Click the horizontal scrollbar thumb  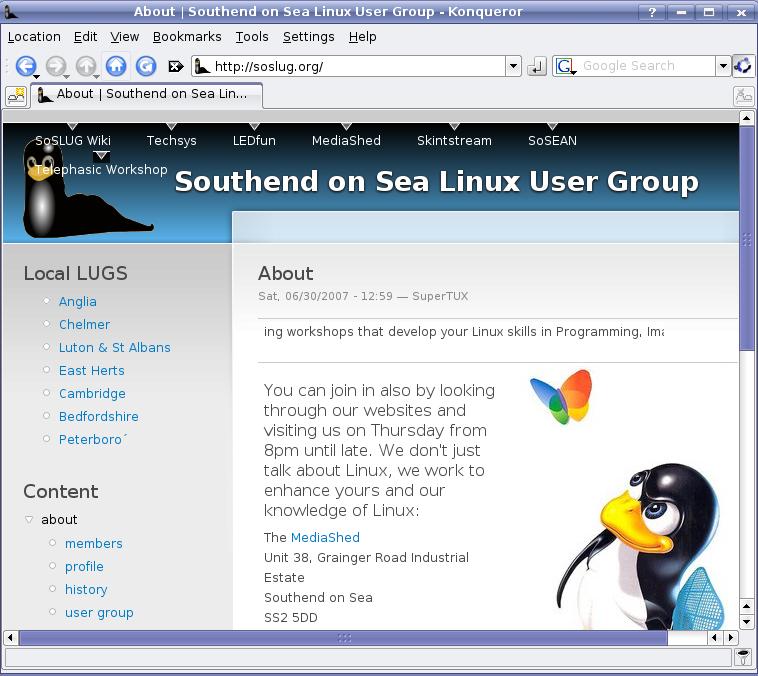pyautogui.click(x=344, y=638)
